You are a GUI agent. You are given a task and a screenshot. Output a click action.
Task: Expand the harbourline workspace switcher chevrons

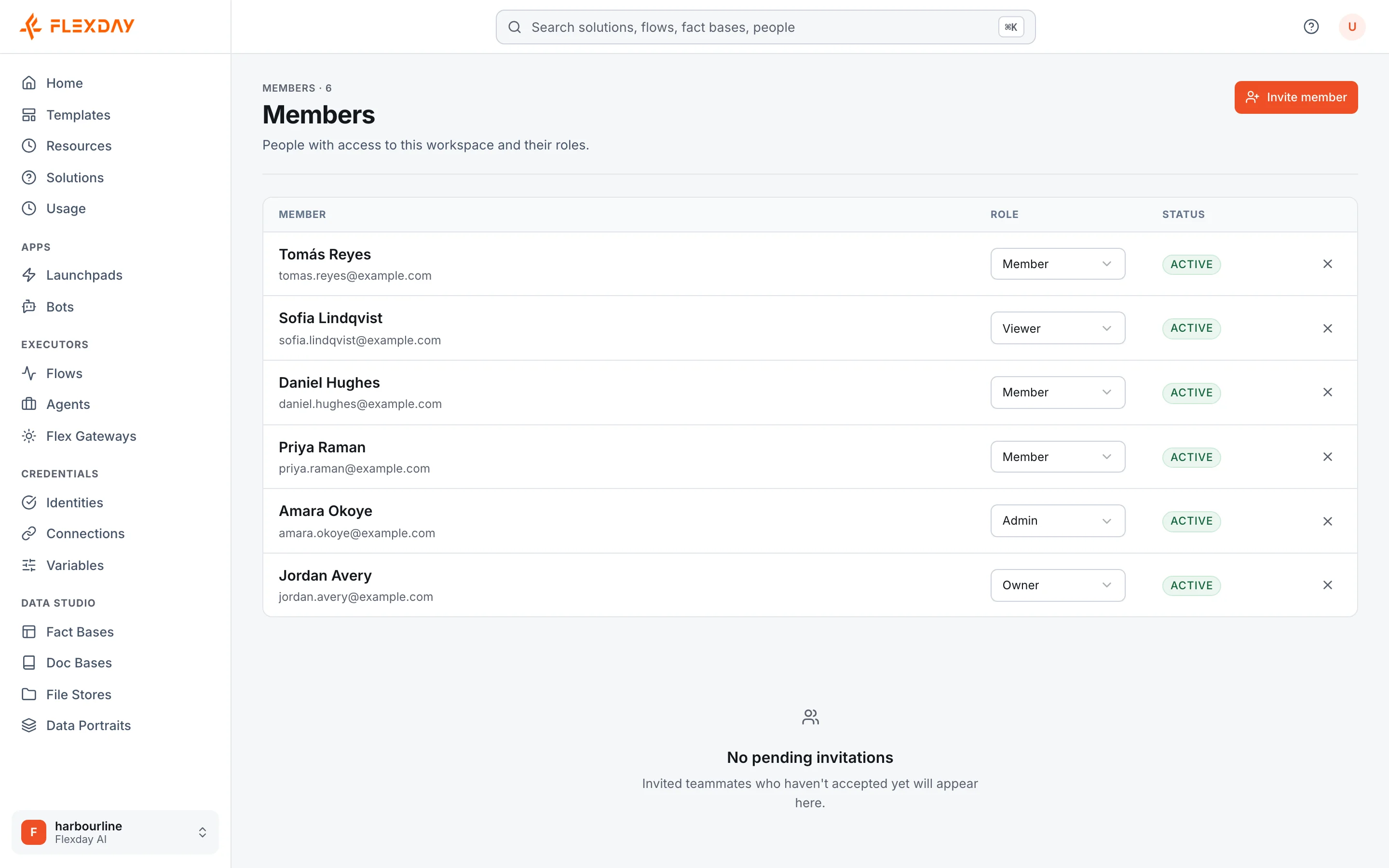click(x=202, y=832)
